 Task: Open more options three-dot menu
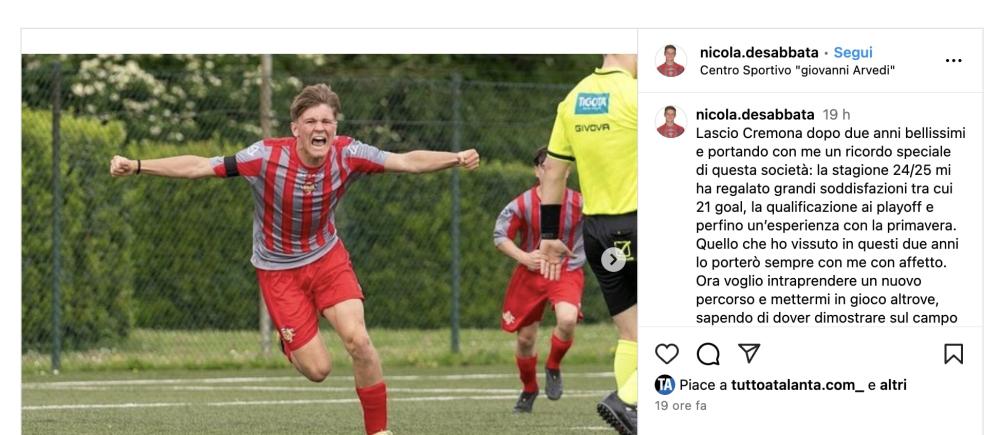(x=953, y=61)
